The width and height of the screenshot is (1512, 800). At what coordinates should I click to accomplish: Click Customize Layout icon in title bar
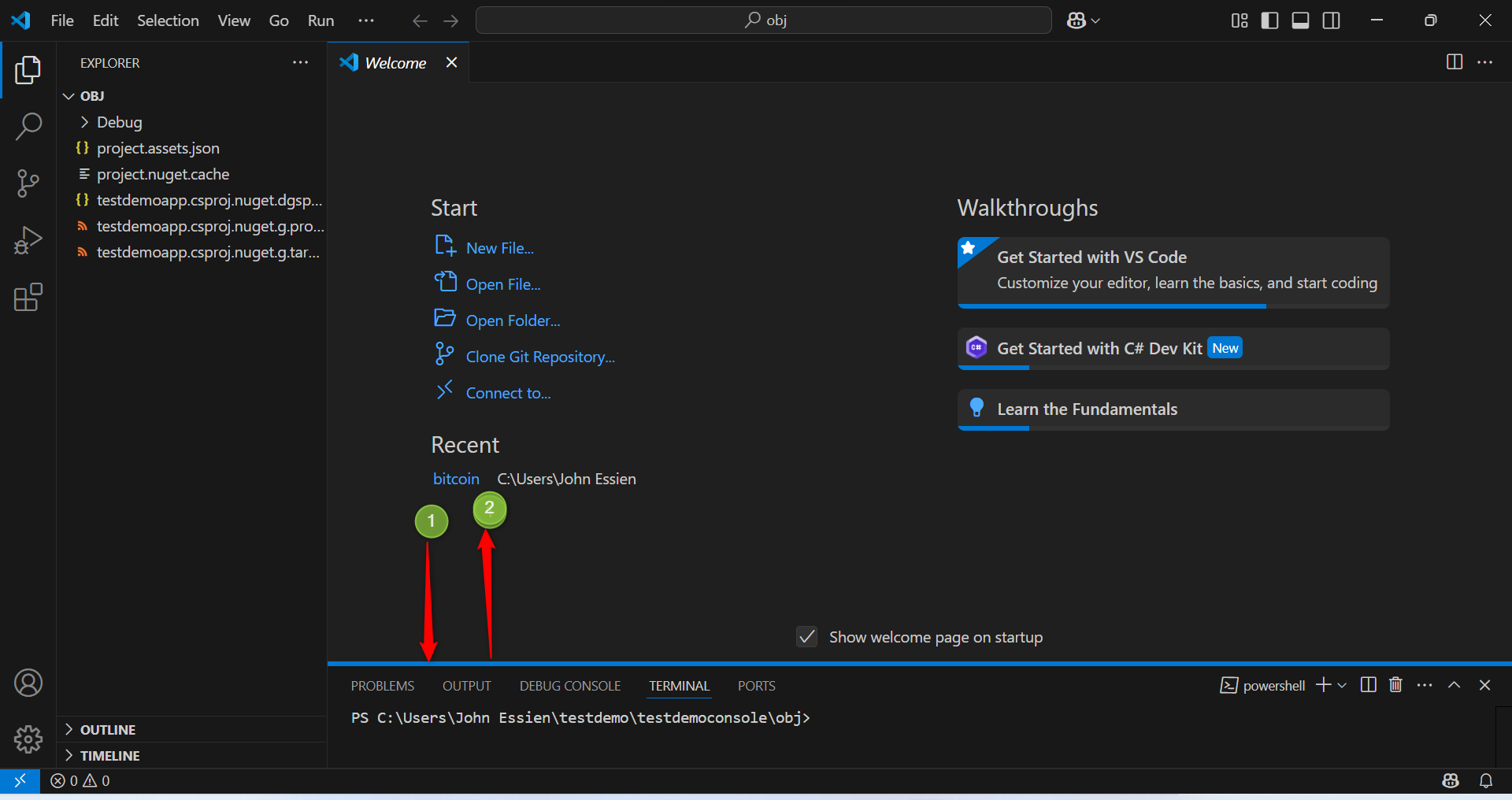click(x=1240, y=20)
